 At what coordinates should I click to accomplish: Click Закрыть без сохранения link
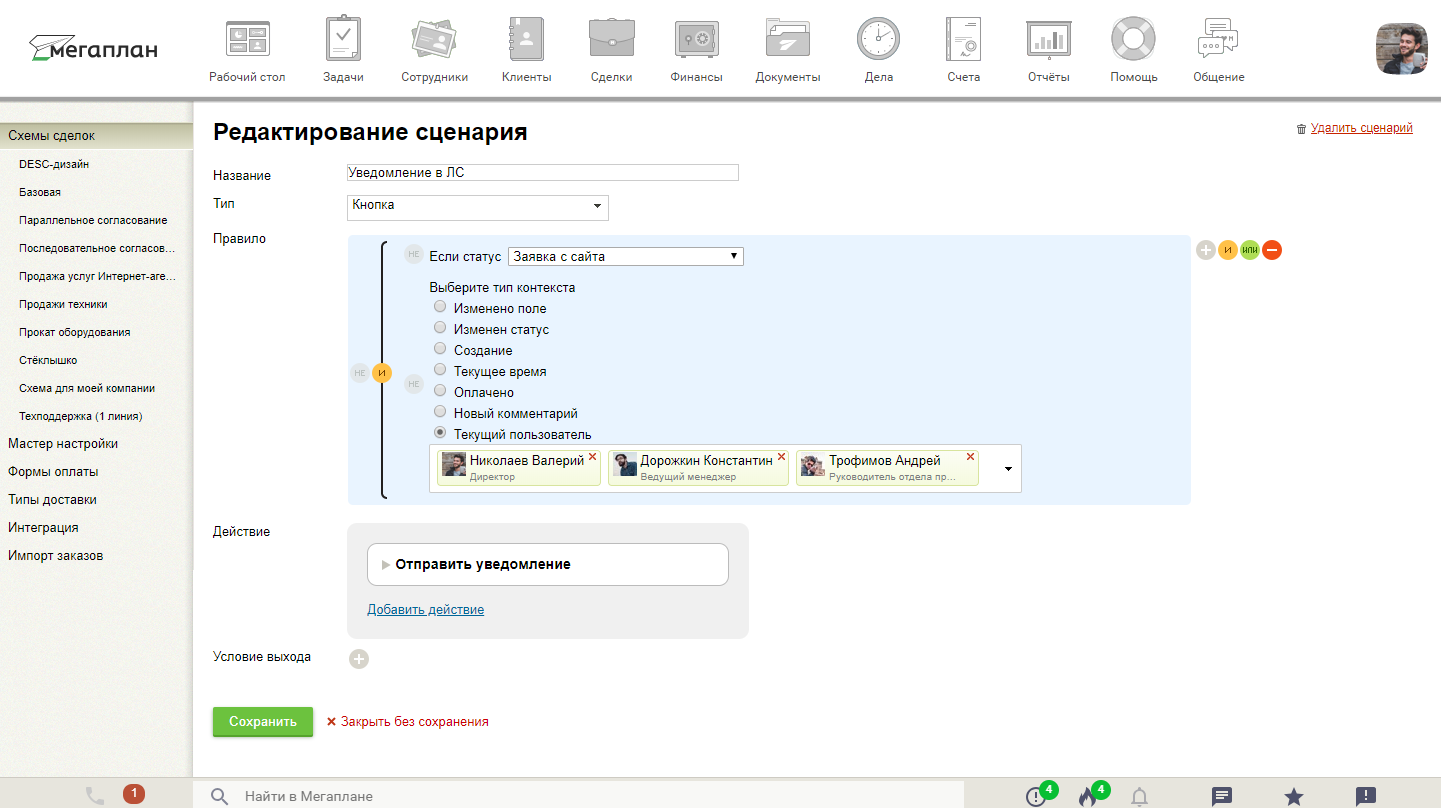click(x=407, y=721)
